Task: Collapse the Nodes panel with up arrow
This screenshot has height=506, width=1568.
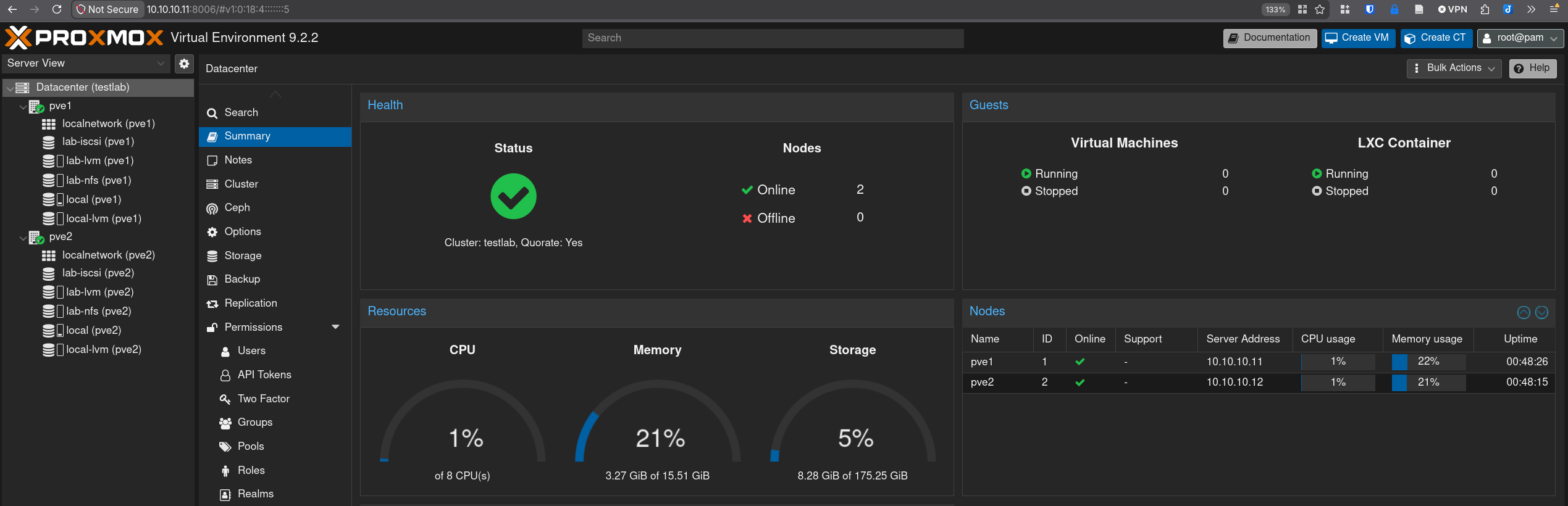Action: coord(1524,312)
